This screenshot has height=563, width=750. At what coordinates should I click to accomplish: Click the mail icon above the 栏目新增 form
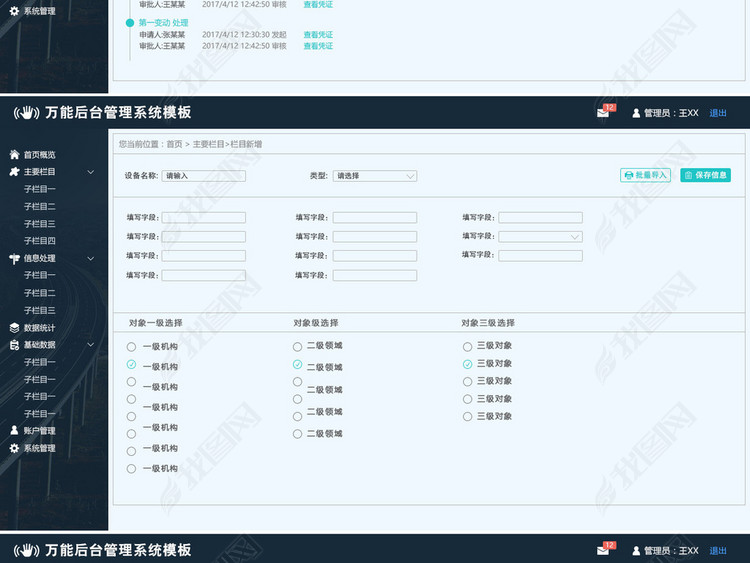point(603,113)
